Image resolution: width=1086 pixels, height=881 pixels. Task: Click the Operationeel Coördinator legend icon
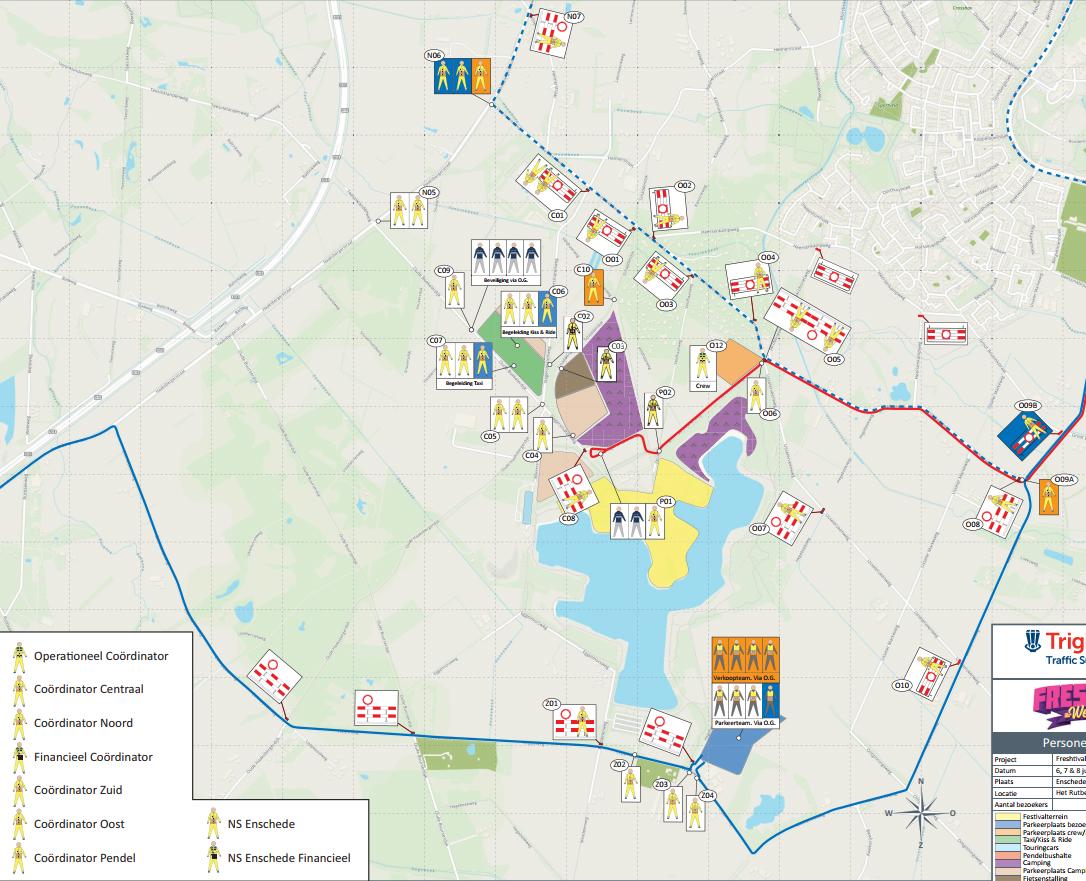[x=18, y=656]
